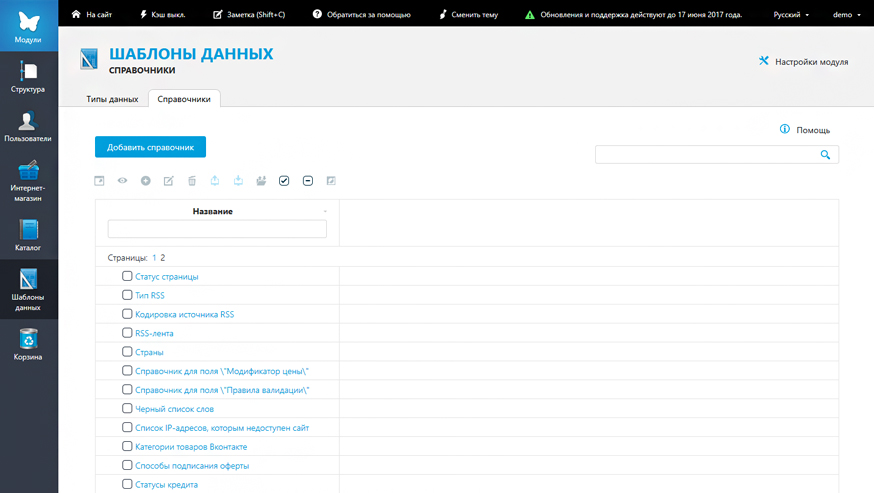
Task: Open the Интернет-магазин module
Action: (x=28, y=181)
